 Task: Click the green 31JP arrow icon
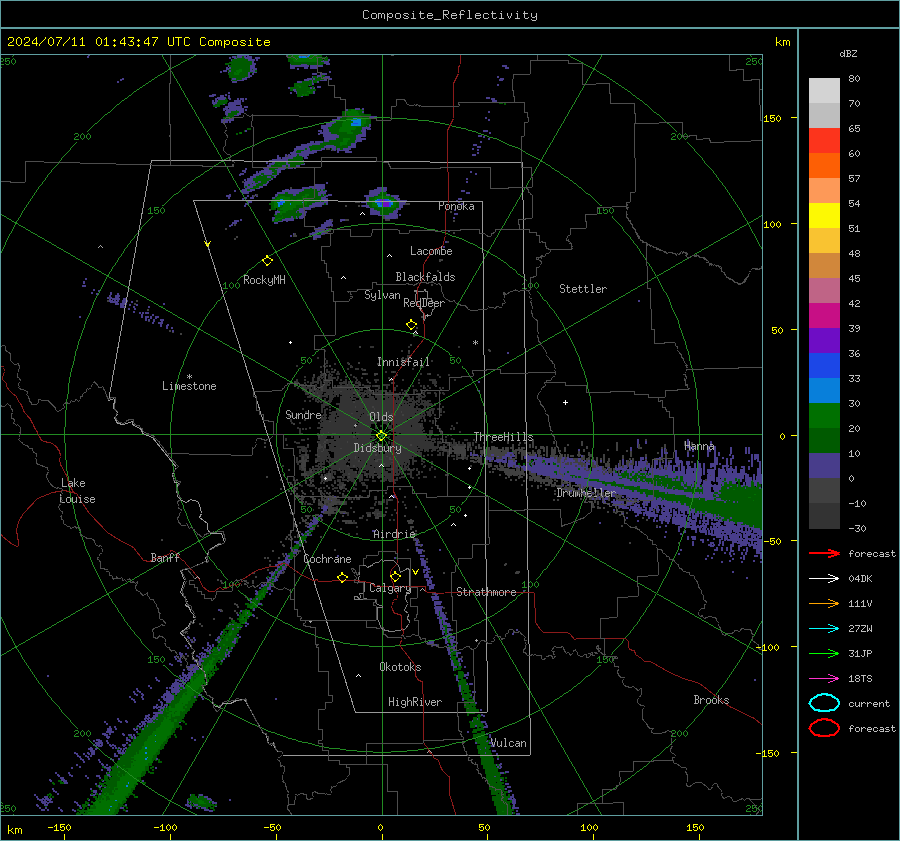click(x=824, y=653)
